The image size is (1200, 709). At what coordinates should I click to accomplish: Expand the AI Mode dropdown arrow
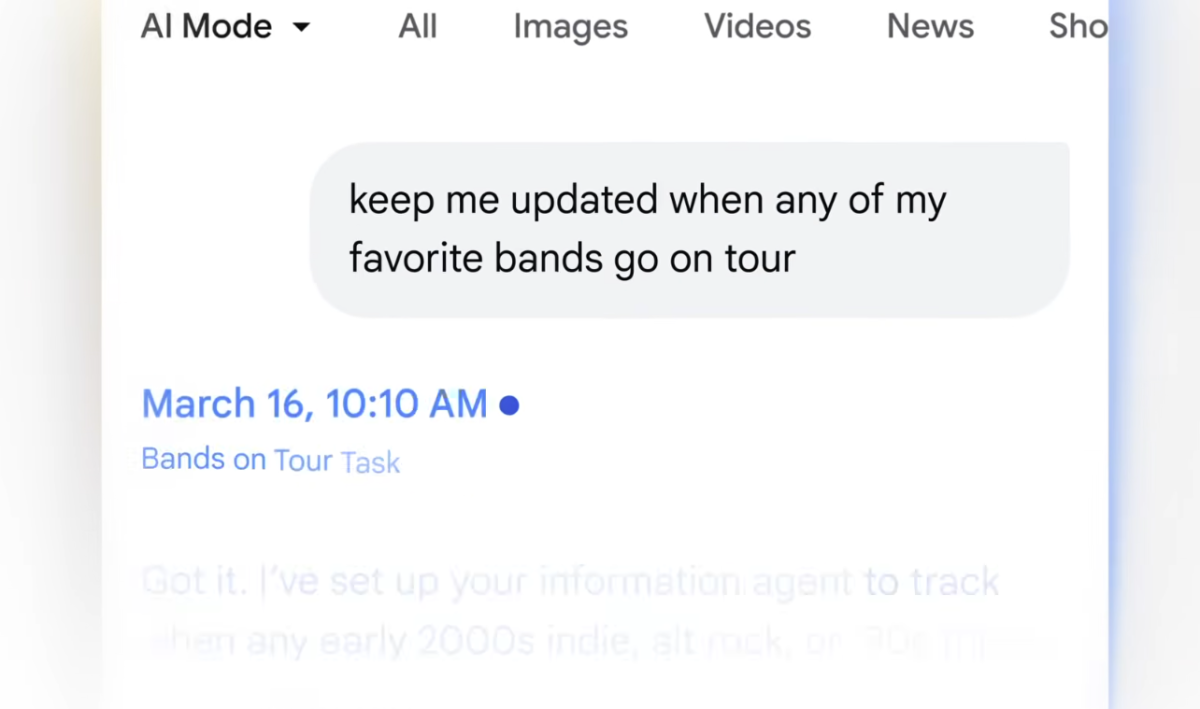click(301, 27)
